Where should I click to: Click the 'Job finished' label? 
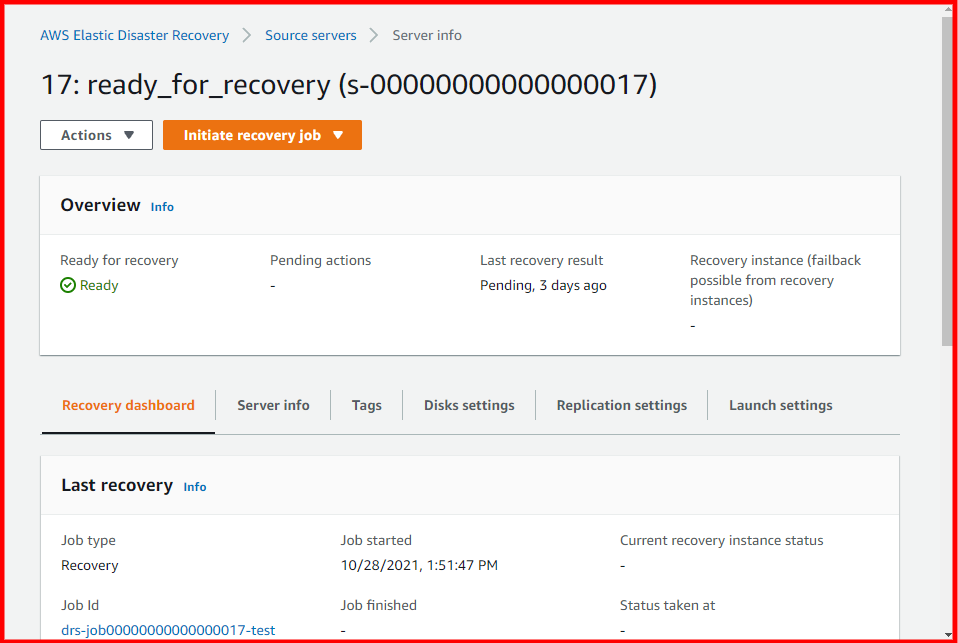379,605
